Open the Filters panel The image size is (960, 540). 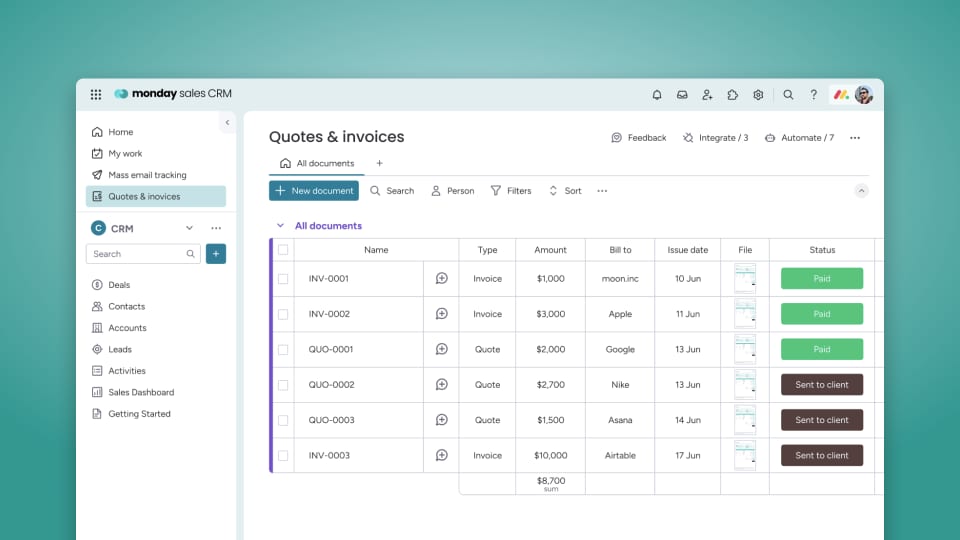[x=511, y=191]
